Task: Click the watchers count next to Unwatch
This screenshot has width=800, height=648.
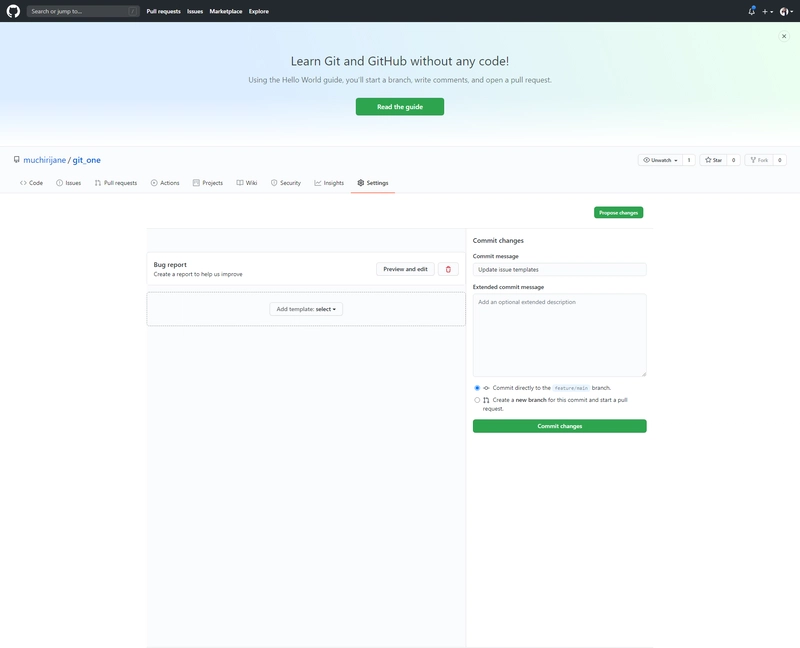Action: (x=689, y=160)
